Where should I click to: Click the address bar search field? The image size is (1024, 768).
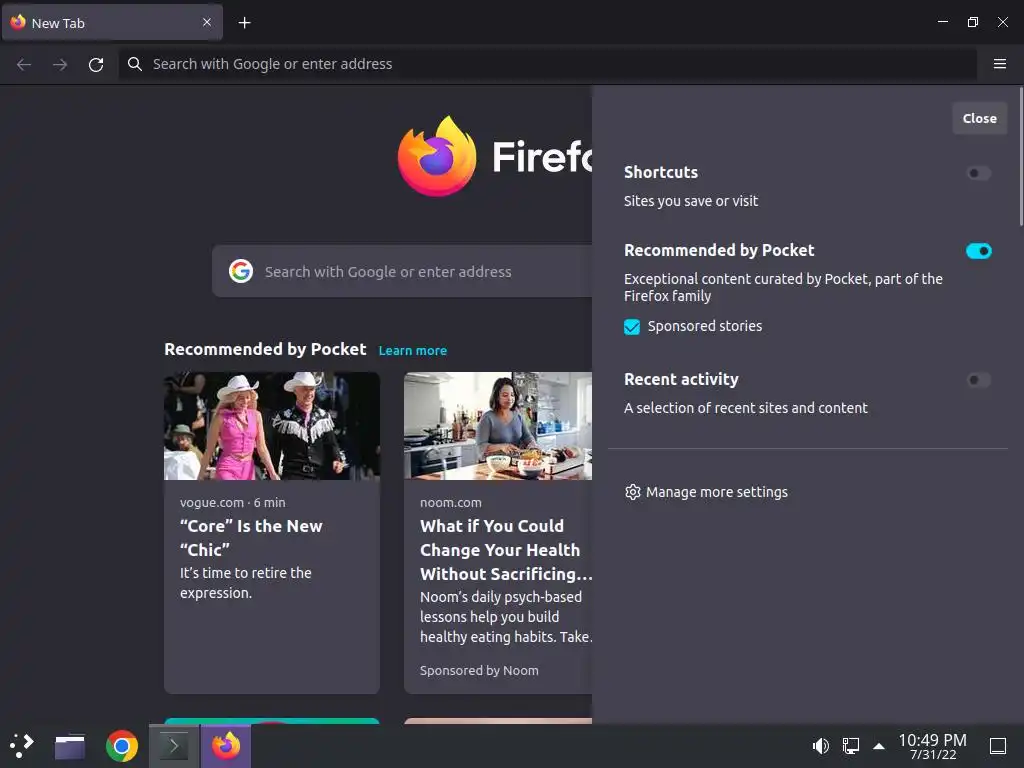tap(547, 64)
